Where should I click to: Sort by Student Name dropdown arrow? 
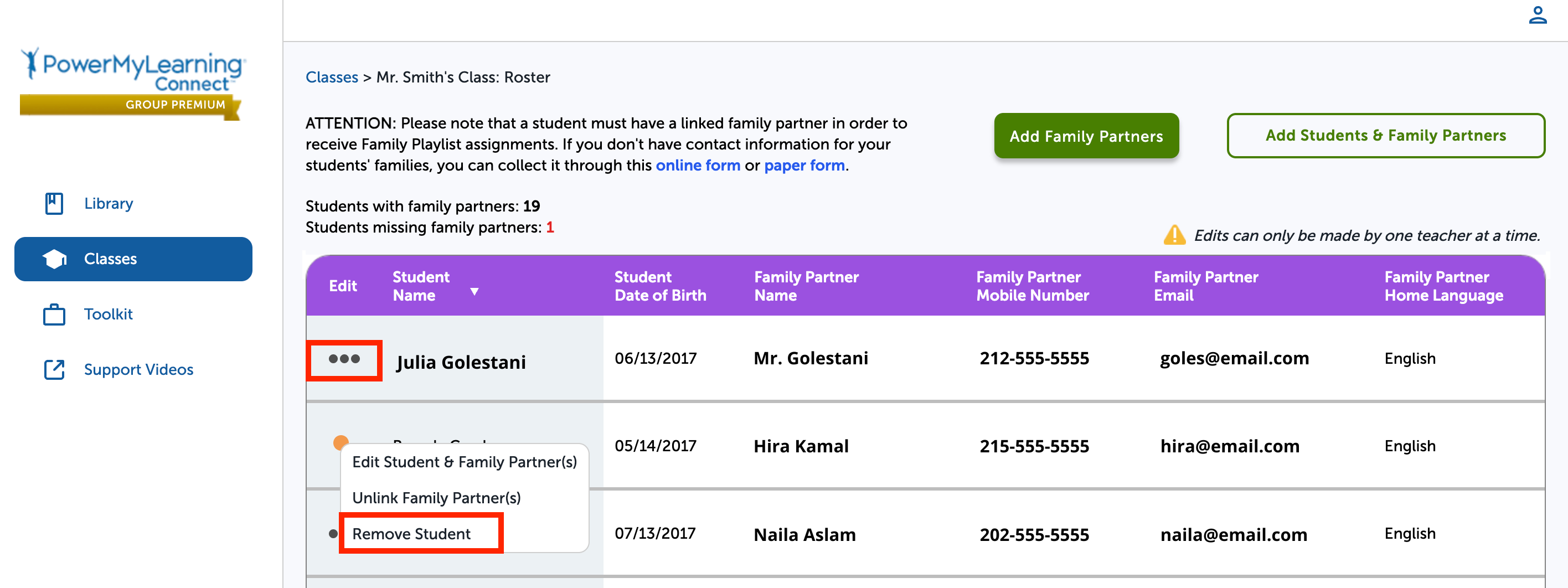(474, 292)
